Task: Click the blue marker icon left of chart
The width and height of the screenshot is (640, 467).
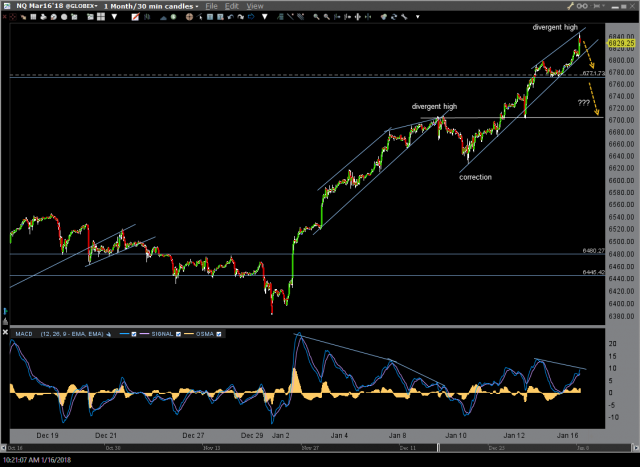Action: 5,311
